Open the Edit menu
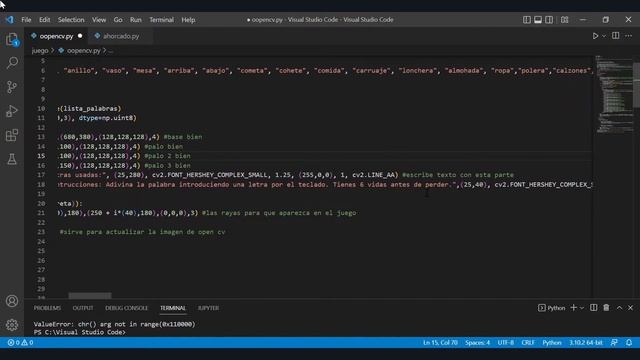 point(44,20)
